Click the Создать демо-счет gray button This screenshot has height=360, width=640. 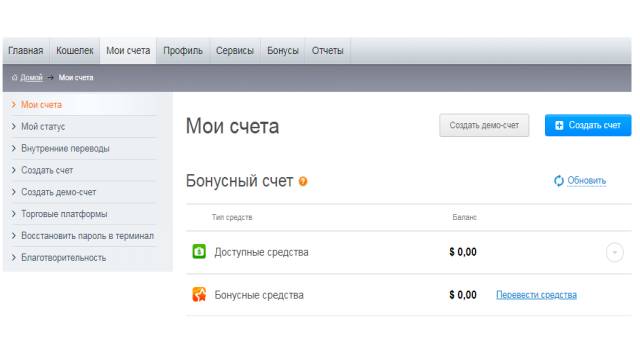[x=484, y=125]
